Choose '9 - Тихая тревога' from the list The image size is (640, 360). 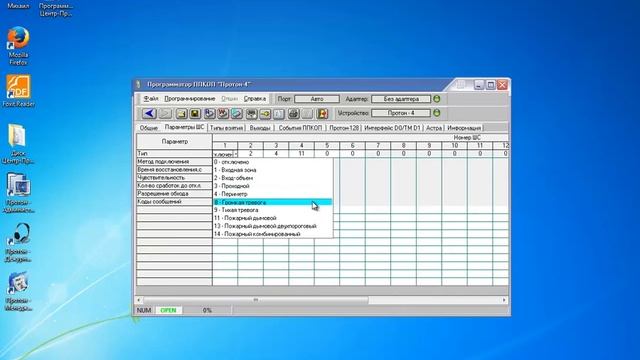[273, 210]
